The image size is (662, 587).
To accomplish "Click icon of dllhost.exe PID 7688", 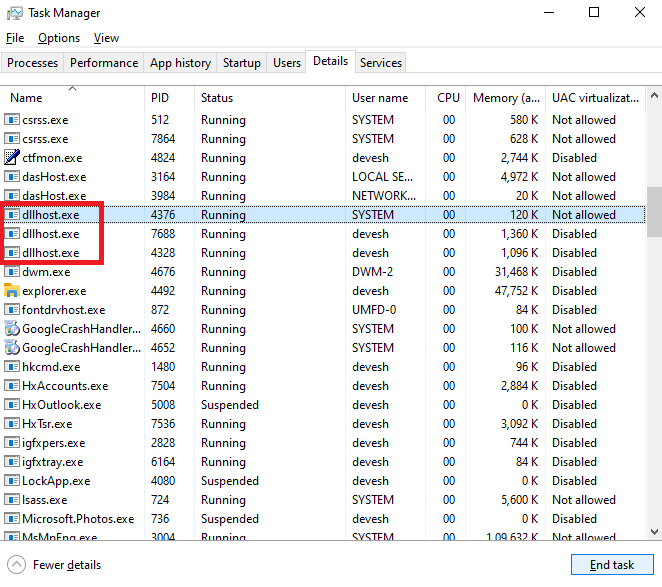I will 12,234.
